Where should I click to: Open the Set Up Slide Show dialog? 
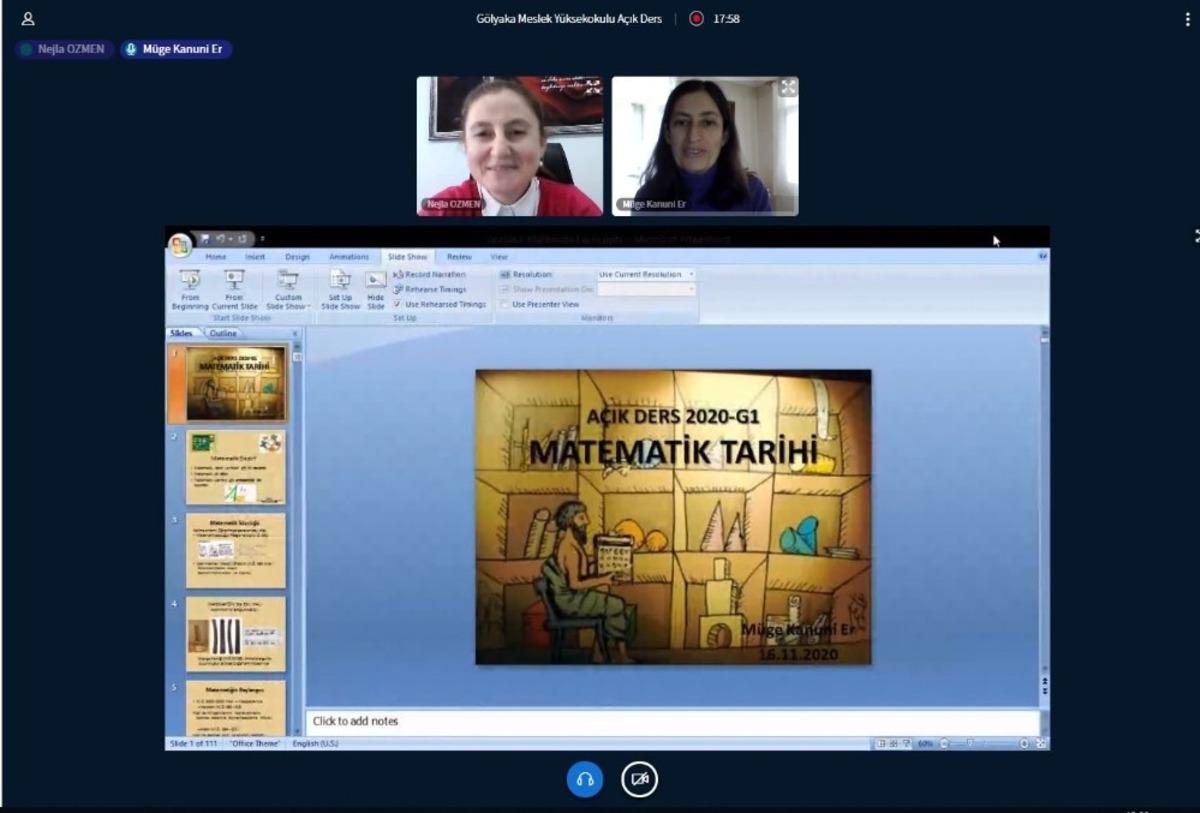[x=339, y=288]
